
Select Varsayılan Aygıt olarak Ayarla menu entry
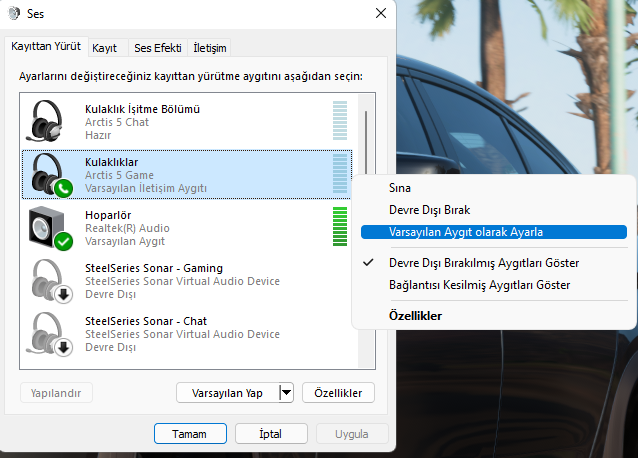[494, 232]
